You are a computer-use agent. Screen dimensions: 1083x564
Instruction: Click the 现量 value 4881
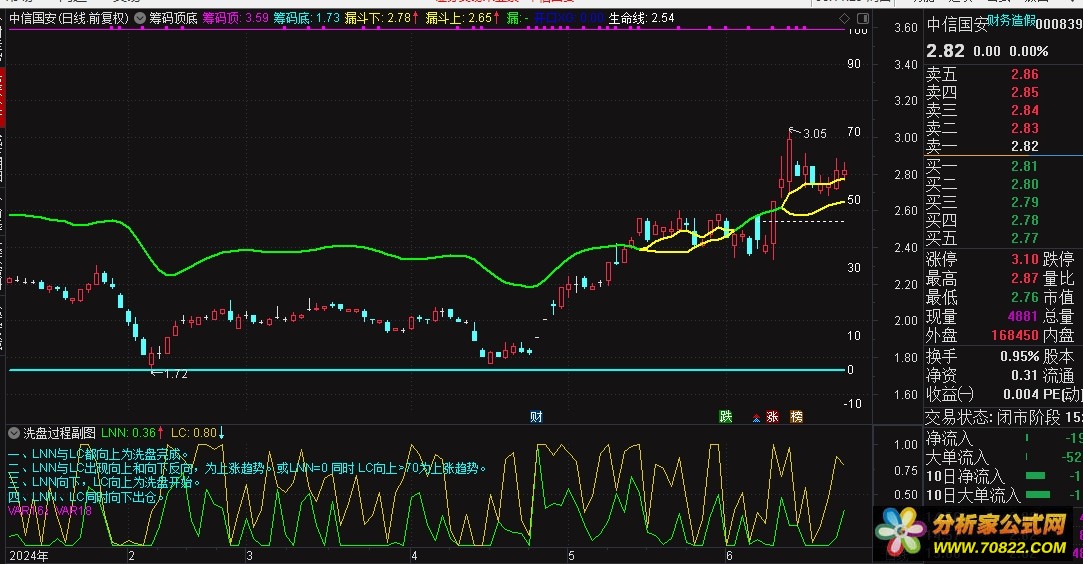pyautogui.click(x=1023, y=315)
